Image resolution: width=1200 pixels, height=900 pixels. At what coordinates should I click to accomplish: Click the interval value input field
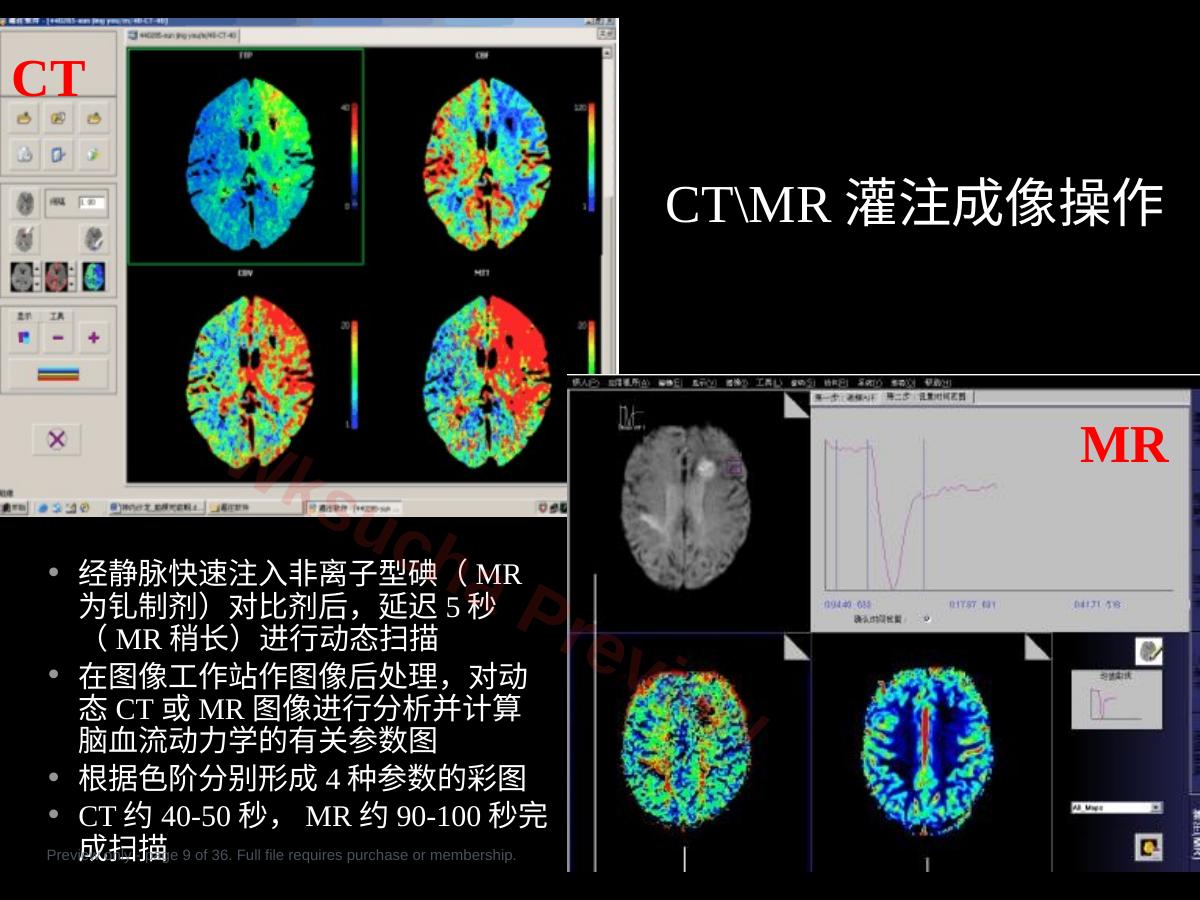pyautogui.click(x=91, y=202)
